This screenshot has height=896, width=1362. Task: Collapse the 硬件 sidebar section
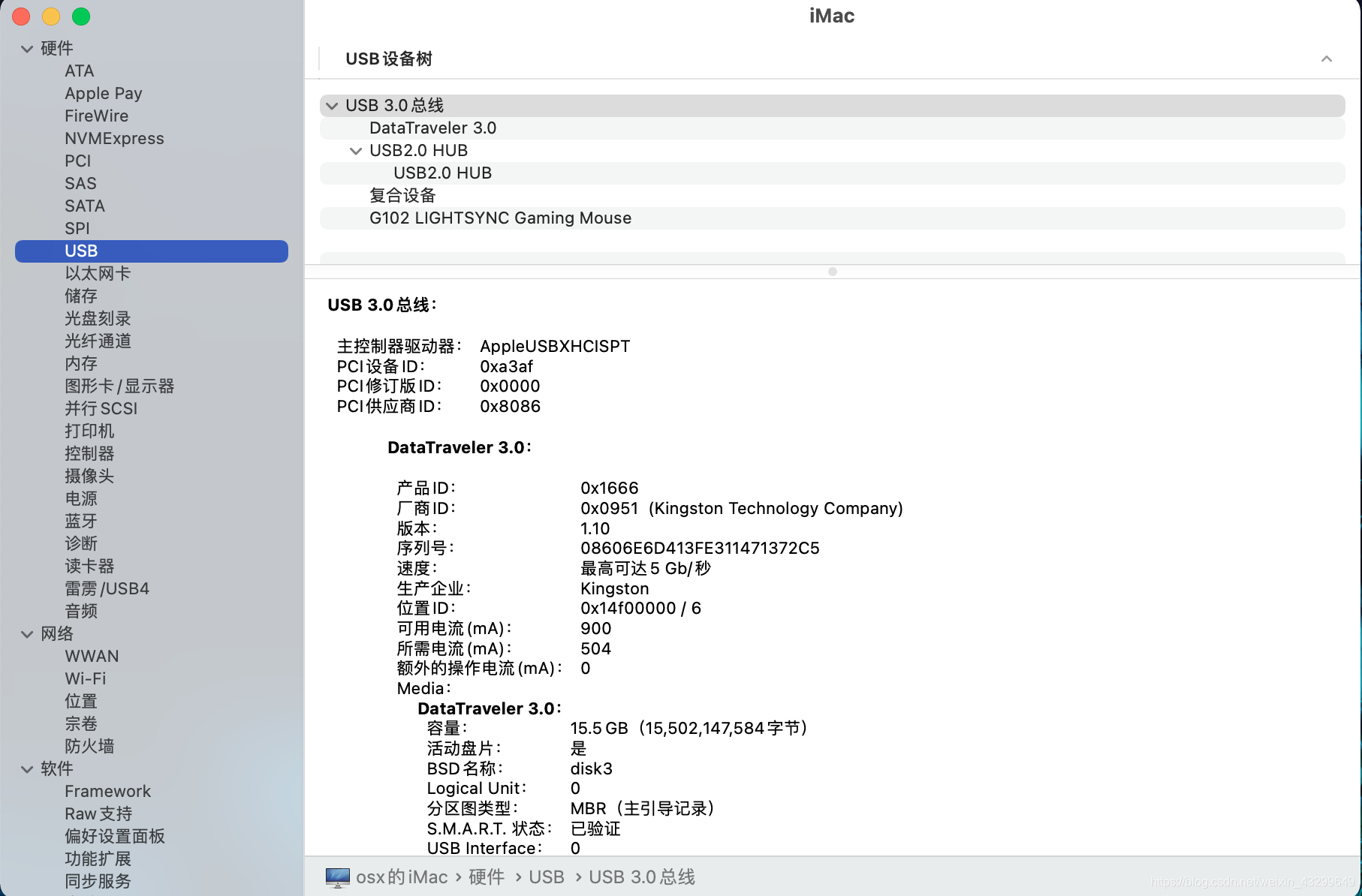coord(27,49)
